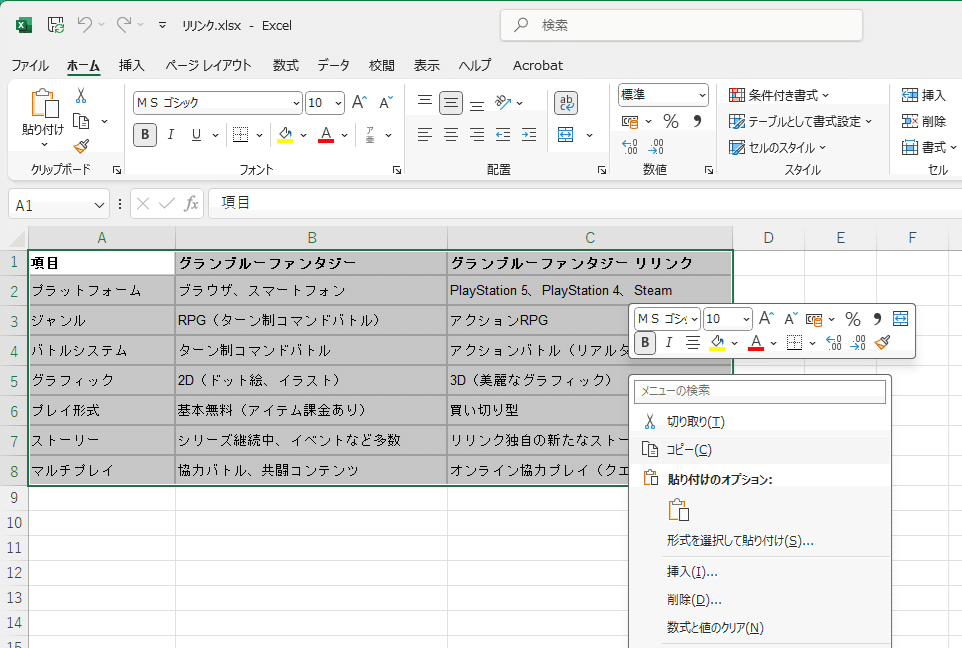Click the メニューの検索 field

[x=760, y=391]
